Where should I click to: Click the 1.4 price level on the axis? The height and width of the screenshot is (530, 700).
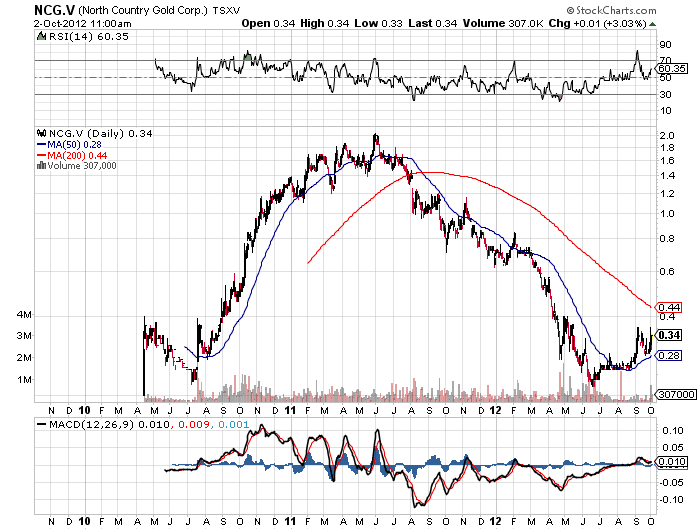pyautogui.click(x=667, y=175)
